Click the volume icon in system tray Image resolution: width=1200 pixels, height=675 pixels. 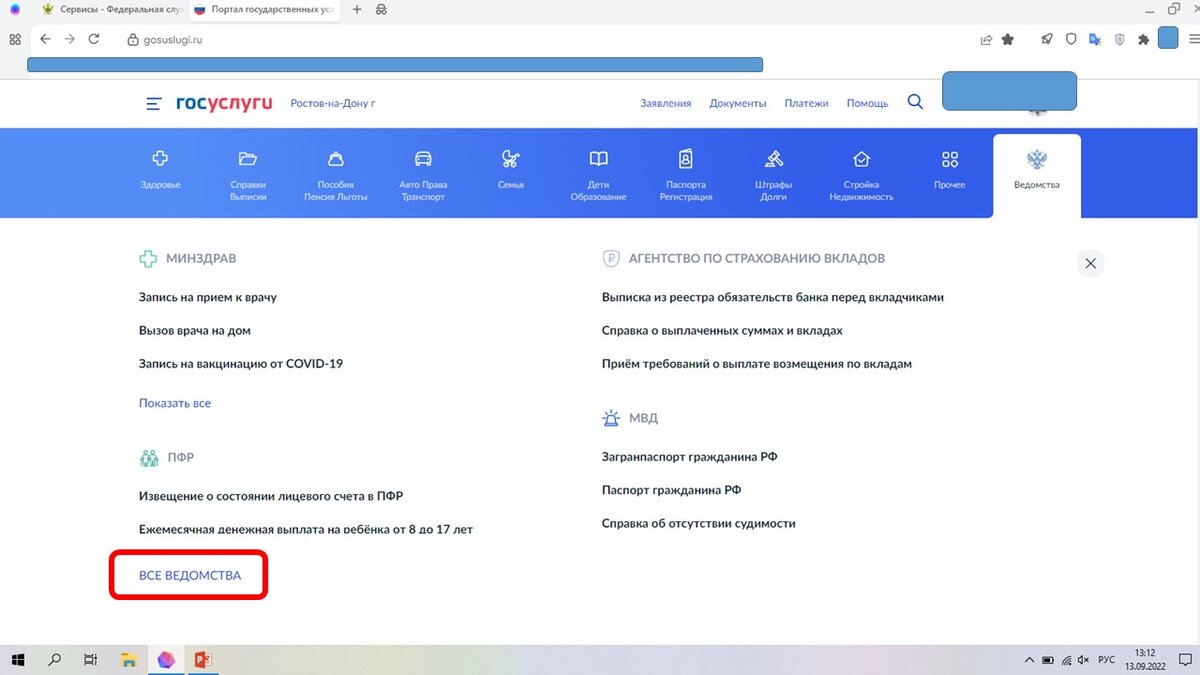(1083, 660)
